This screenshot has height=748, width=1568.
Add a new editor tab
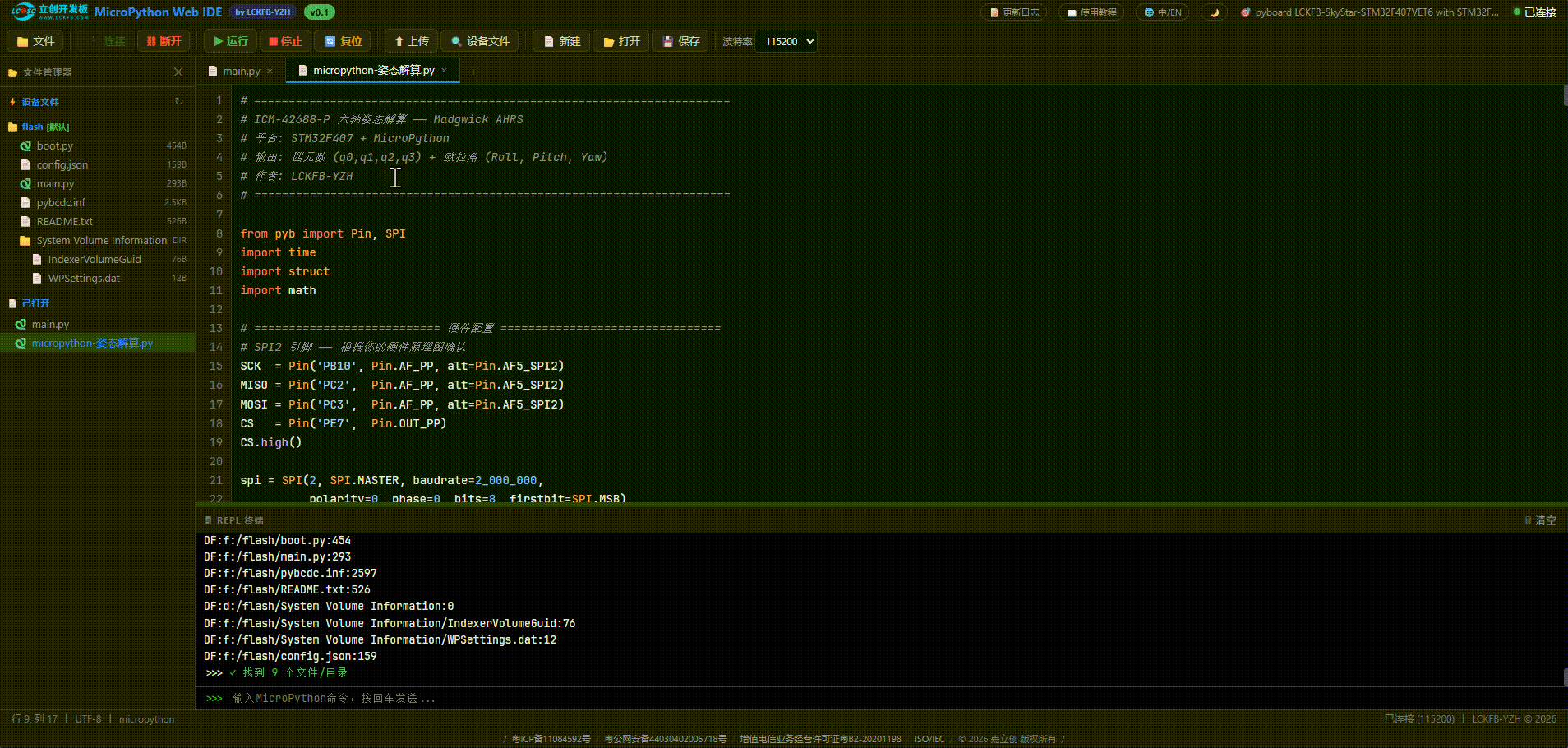click(x=473, y=72)
